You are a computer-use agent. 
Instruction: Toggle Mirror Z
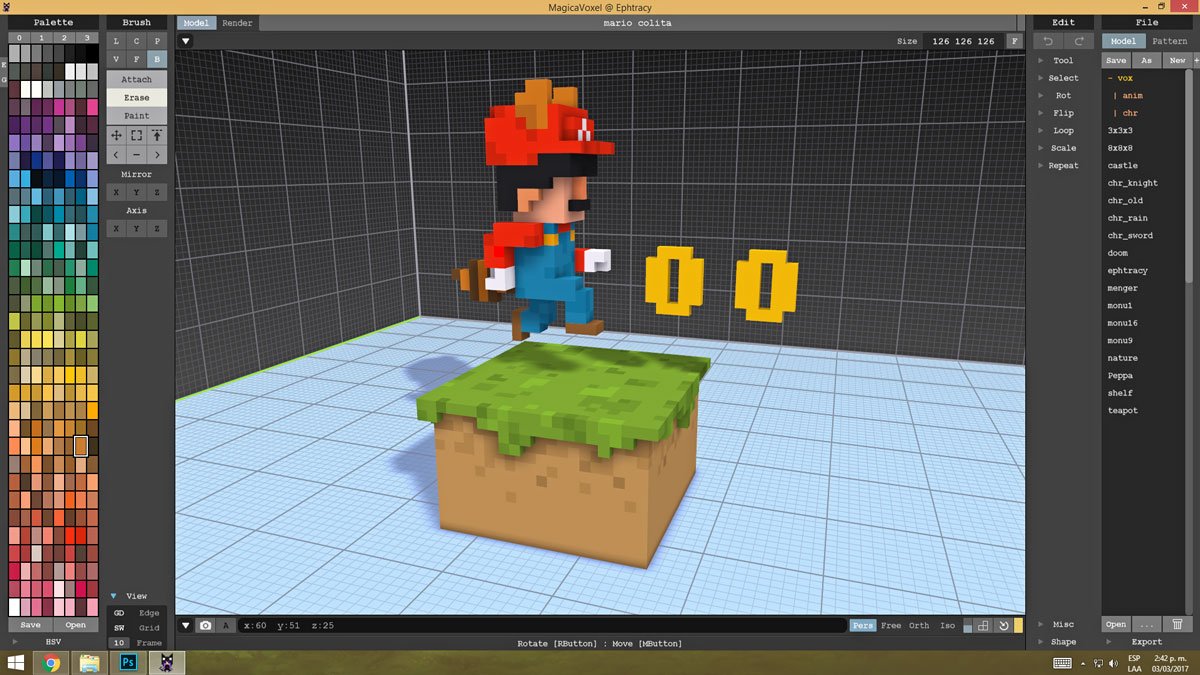tap(157, 192)
